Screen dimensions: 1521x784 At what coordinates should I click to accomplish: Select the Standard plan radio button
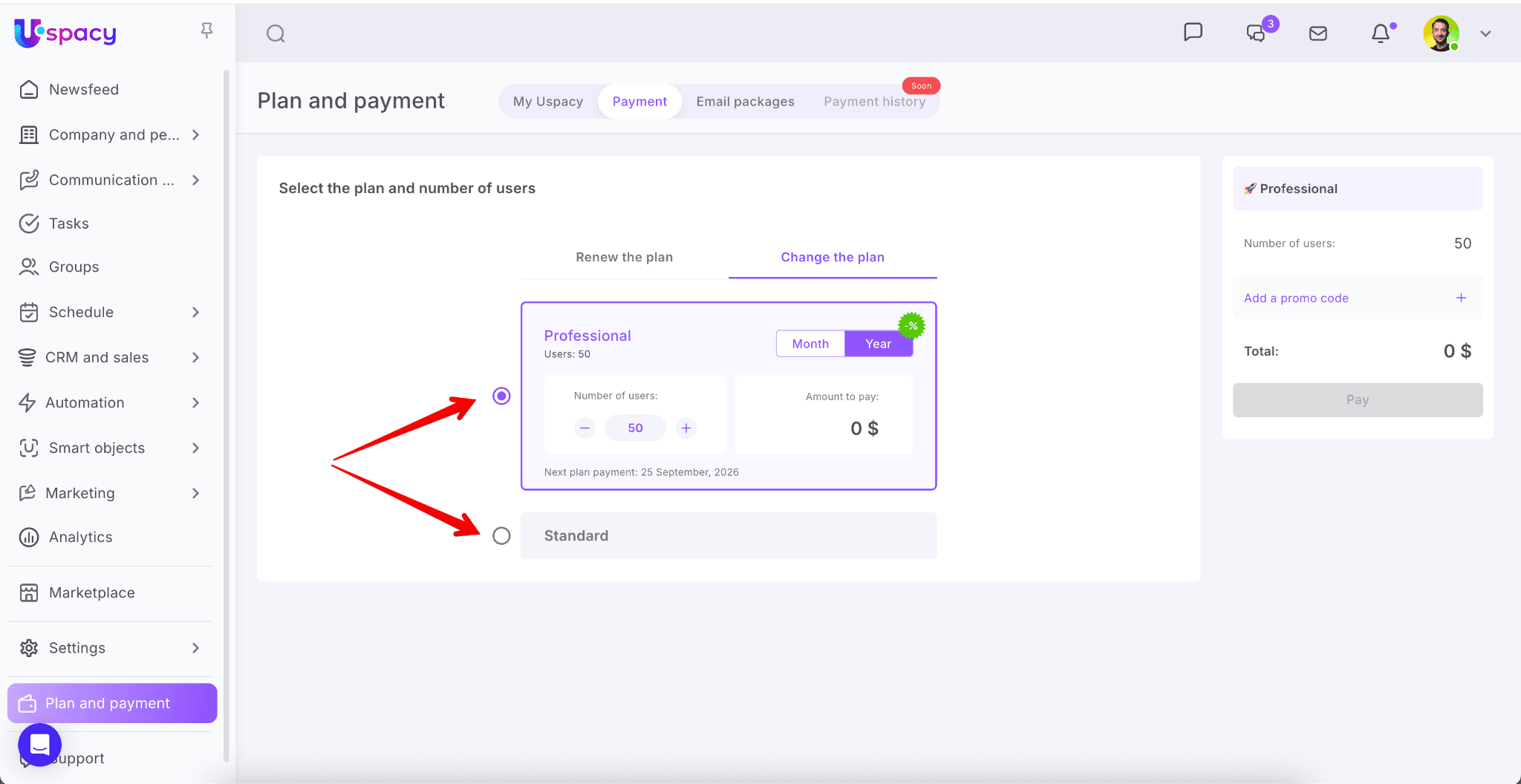tap(501, 535)
